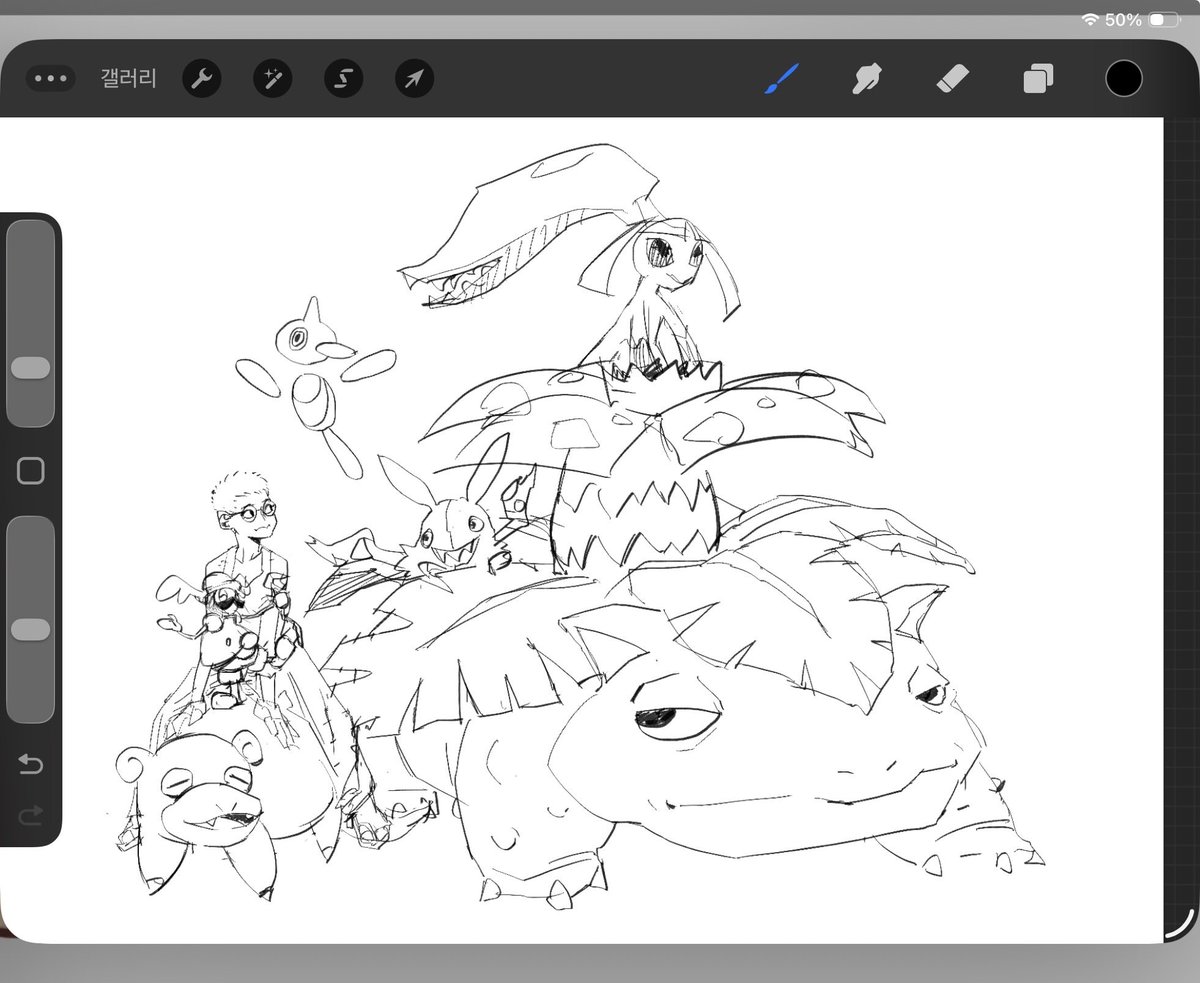Screen dimensions: 1200x983
Task: Activate the Selection S-ribbon tool
Action: (344, 79)
